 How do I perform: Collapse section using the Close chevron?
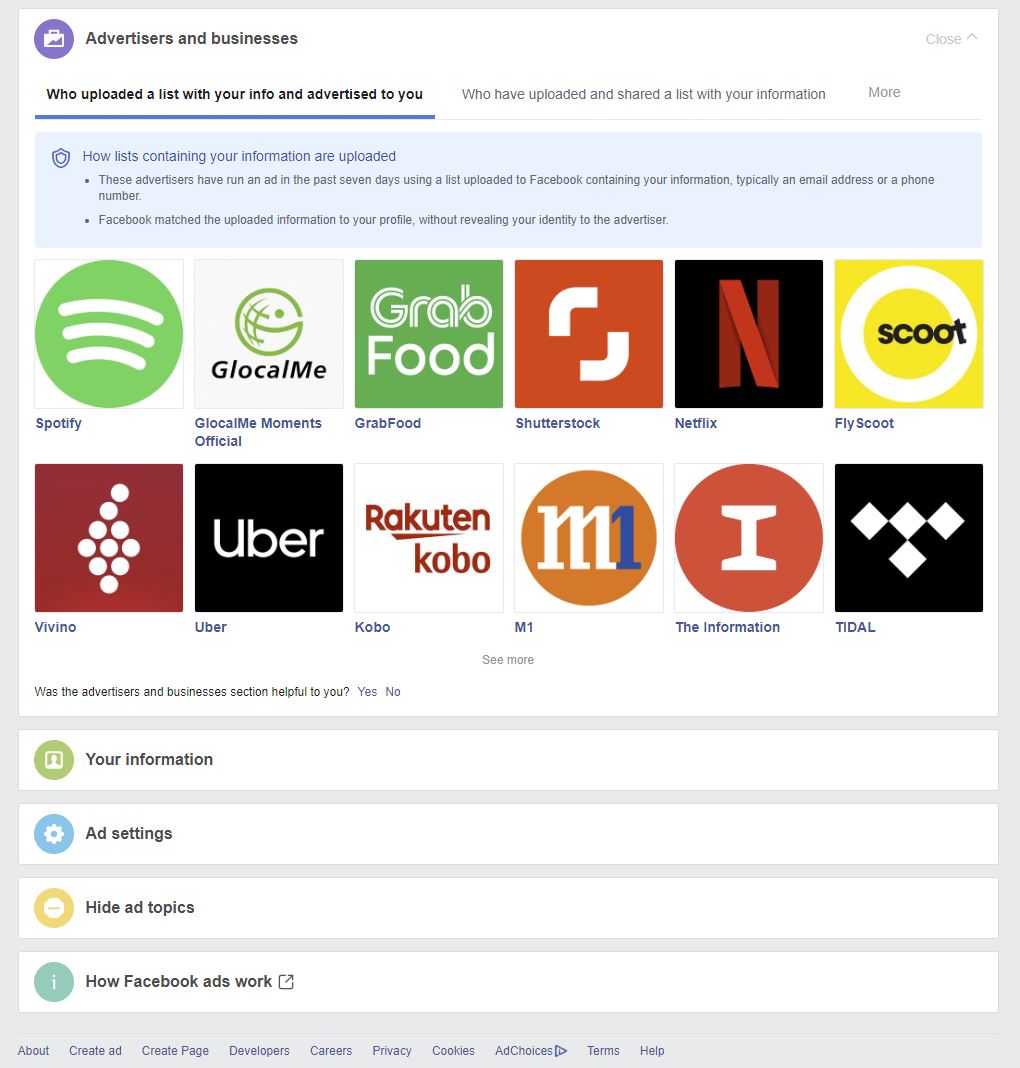951,39
